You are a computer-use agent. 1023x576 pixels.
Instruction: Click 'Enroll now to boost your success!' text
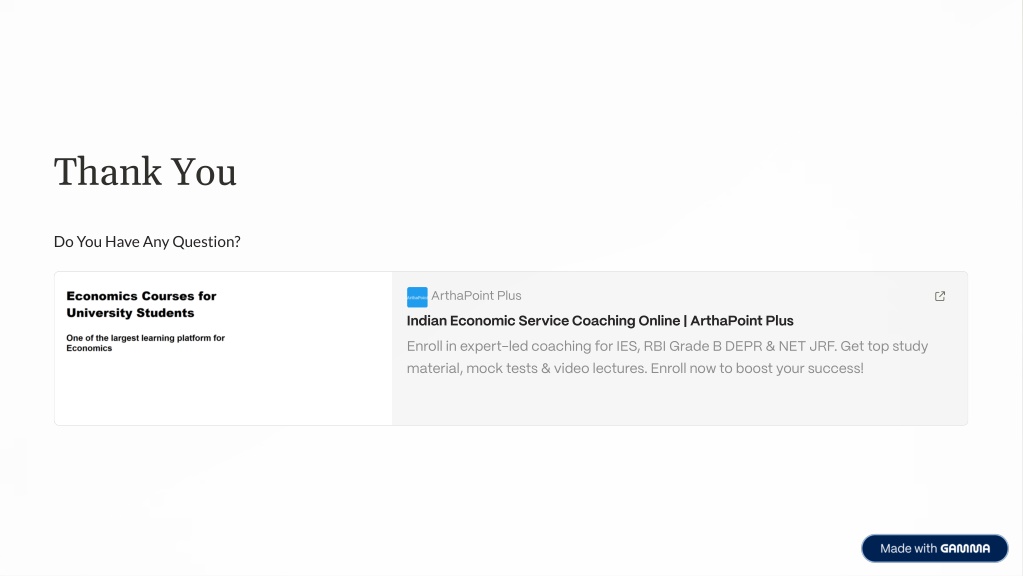(x=757, y=369)
